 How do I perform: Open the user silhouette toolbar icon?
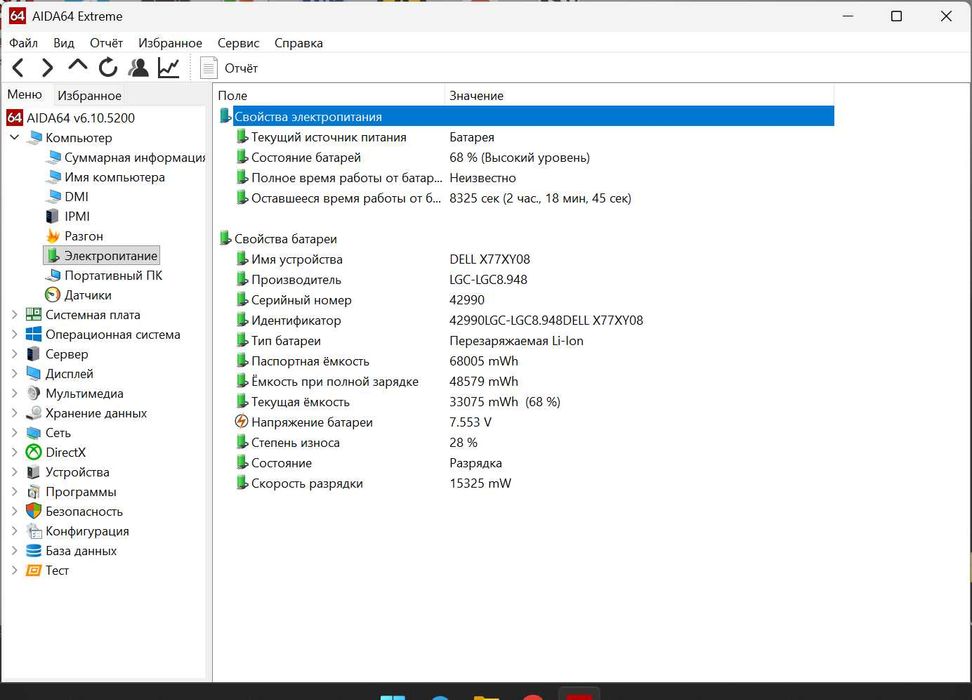tap(138, 68)
